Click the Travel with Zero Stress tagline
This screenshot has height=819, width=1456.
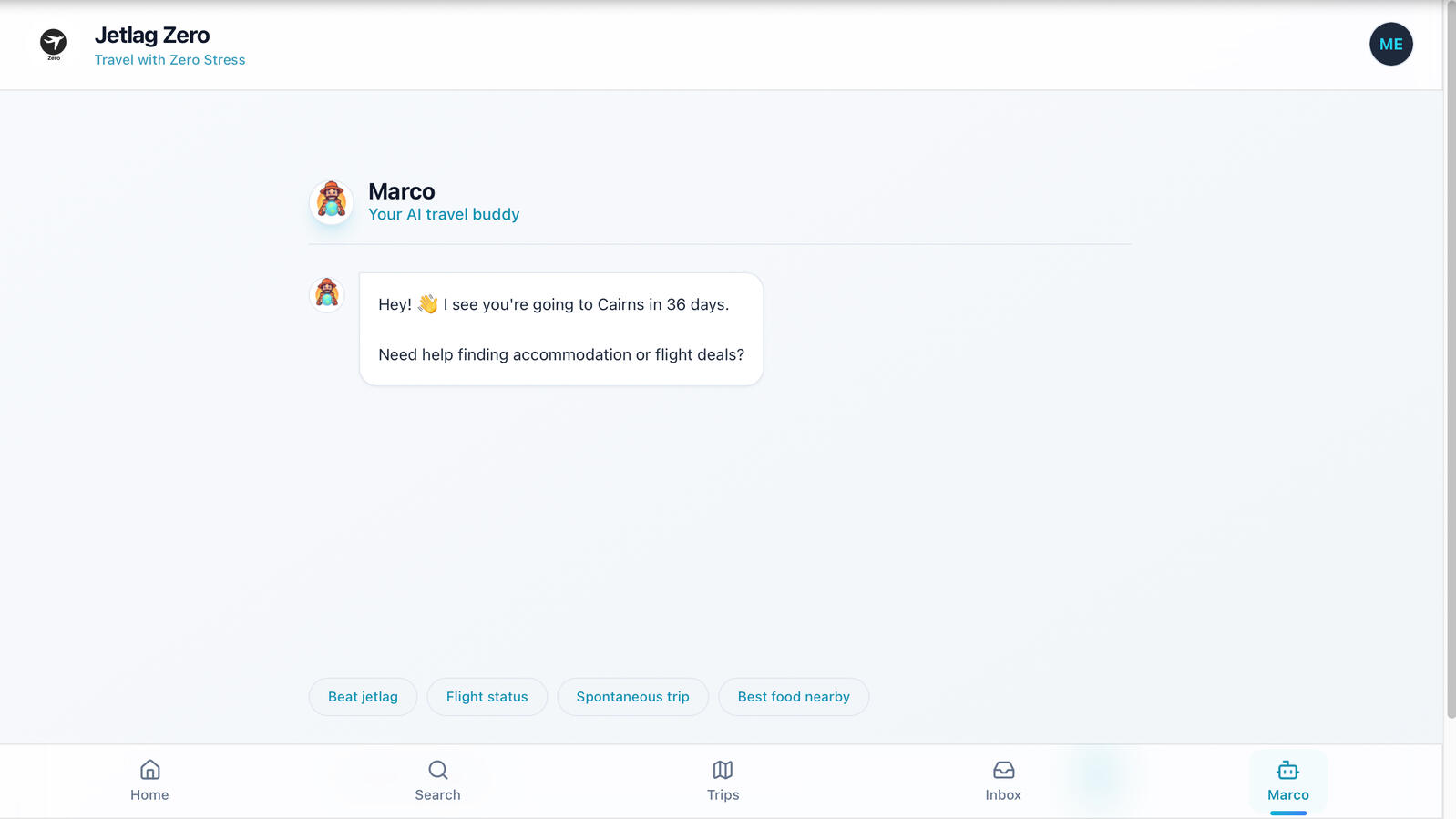(x=169, y=60)
